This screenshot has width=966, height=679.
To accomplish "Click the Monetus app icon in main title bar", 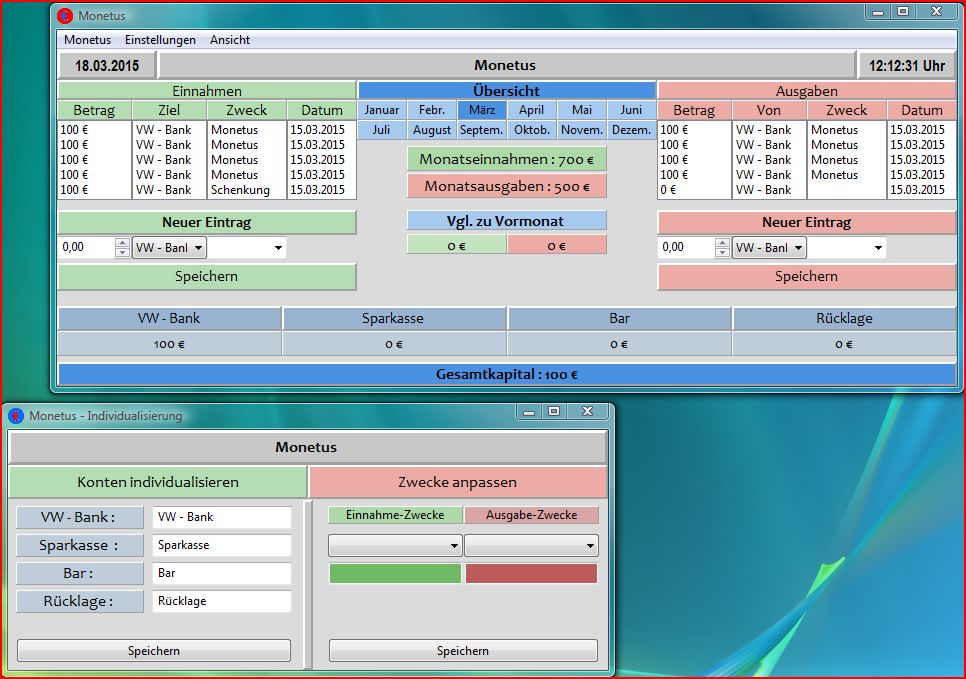I will (x=65, y=16).
